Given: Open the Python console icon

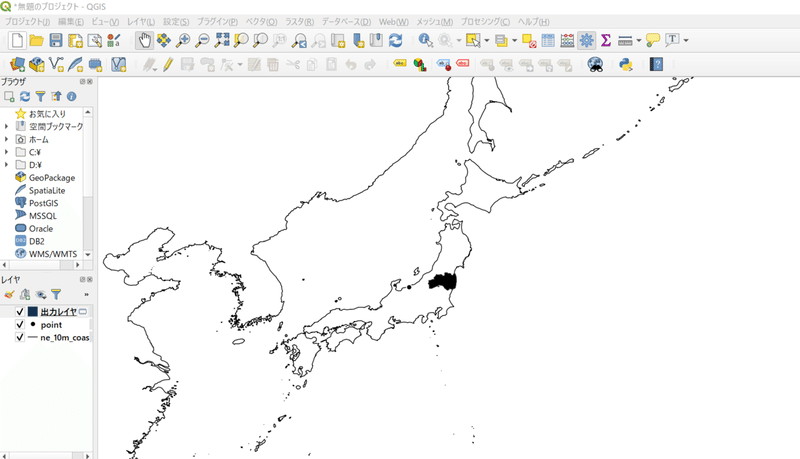Looking at the screenshot, I should [626, 65].
